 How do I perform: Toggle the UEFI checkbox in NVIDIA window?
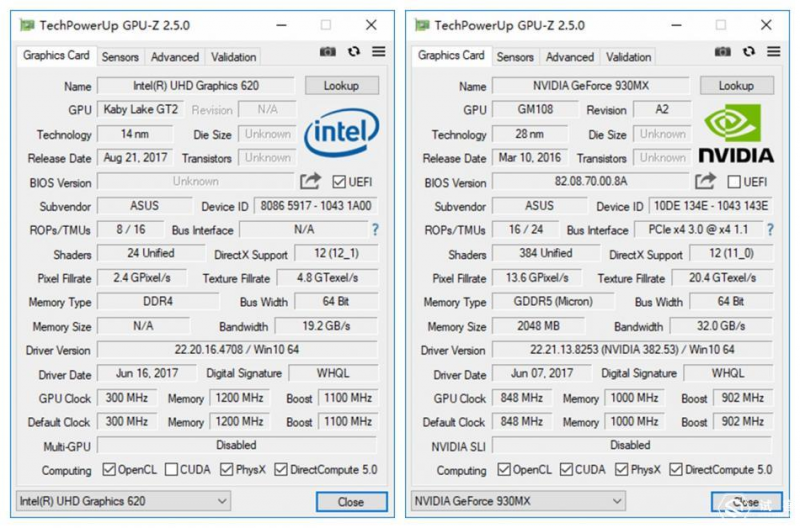point(734,182)
